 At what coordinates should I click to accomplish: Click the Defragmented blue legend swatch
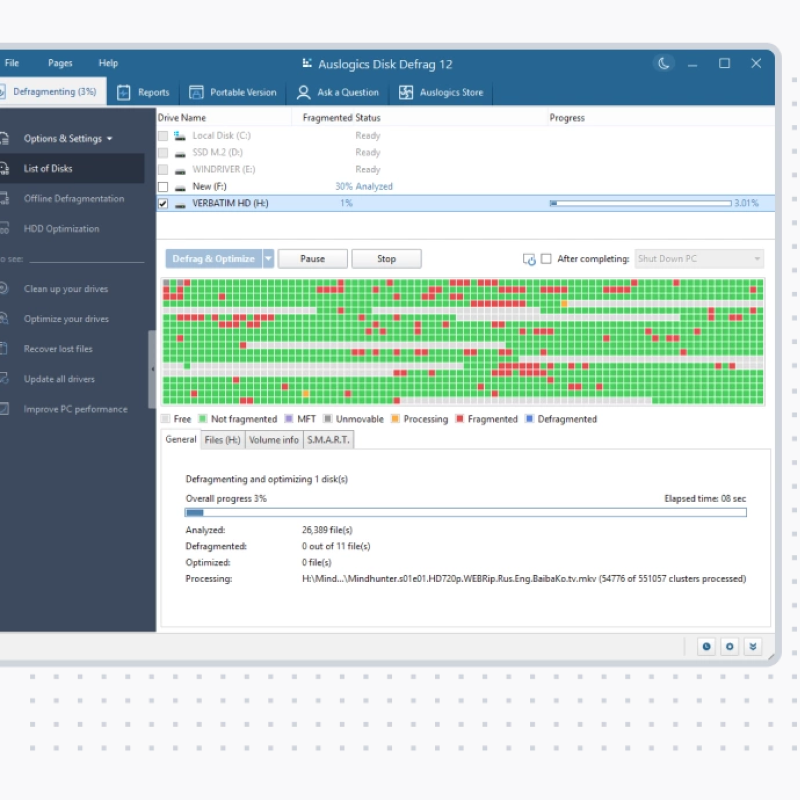pyautogui.click(x=529, y=419)
